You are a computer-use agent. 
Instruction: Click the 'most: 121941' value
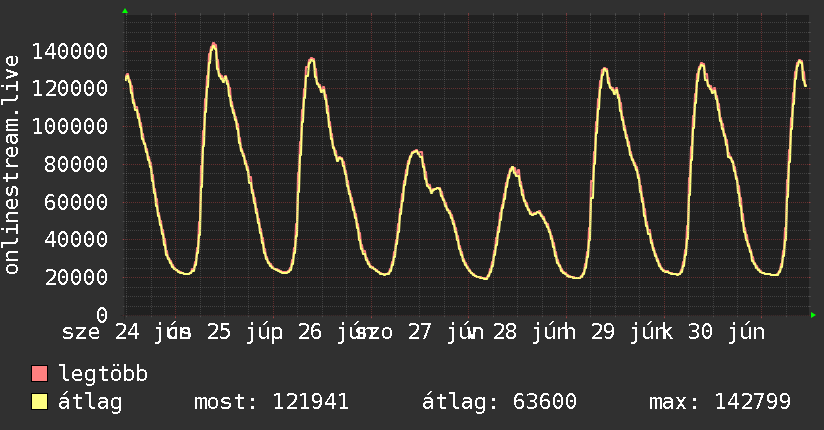(x=271, y=402)
